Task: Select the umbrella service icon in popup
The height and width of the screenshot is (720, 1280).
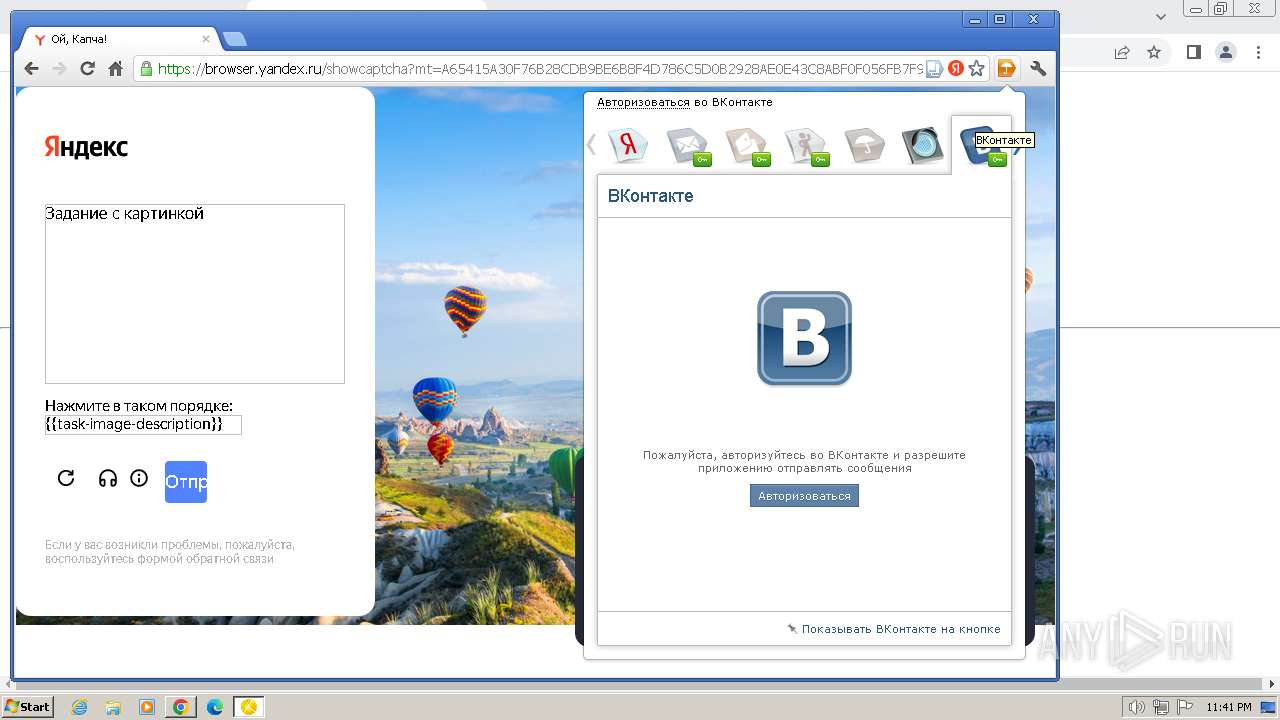Action: (x=865, y=145)
